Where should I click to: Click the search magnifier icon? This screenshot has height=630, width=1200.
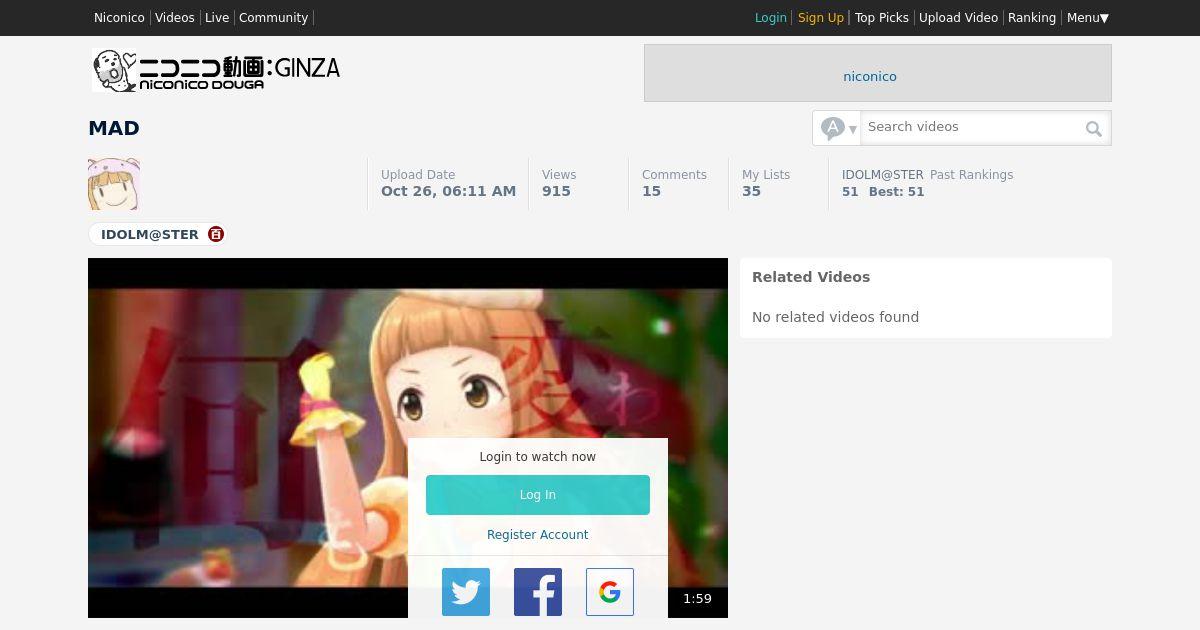click(x=1094, y=128)
